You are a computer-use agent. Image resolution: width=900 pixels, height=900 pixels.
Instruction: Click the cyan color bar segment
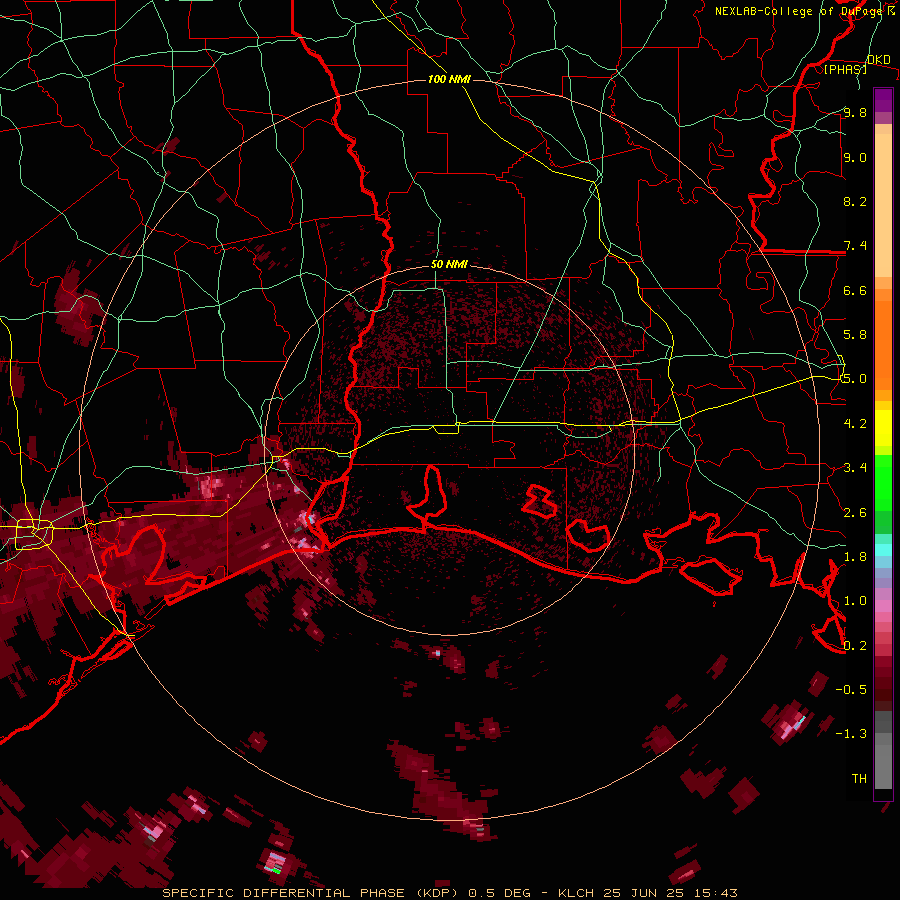pyautogui.click(x=883, y=550)
